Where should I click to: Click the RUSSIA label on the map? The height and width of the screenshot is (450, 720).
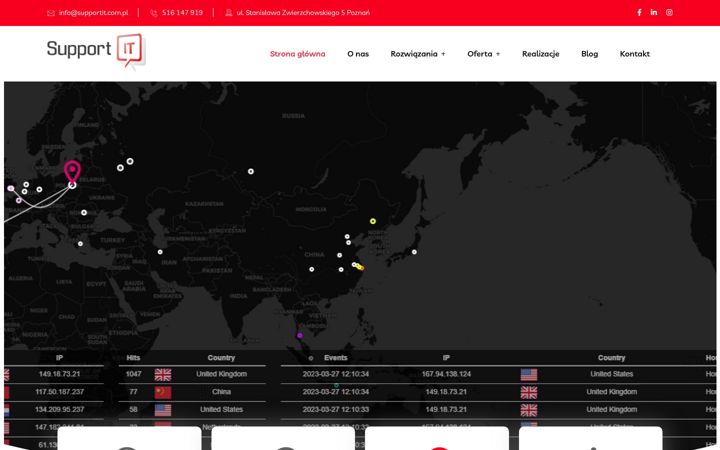pos(293,116)
